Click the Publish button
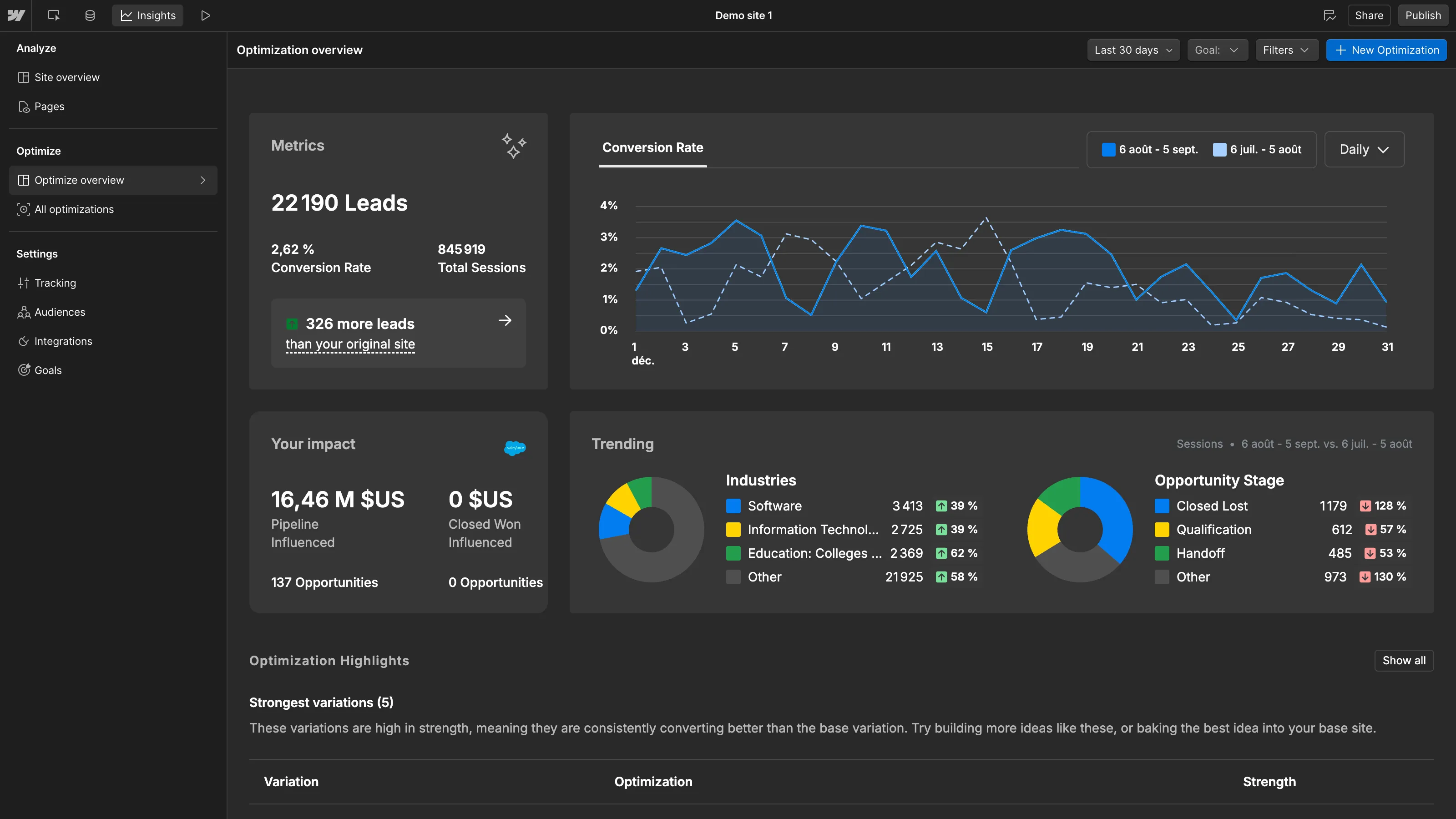1456x819 pixels. tap(1423, 15)
